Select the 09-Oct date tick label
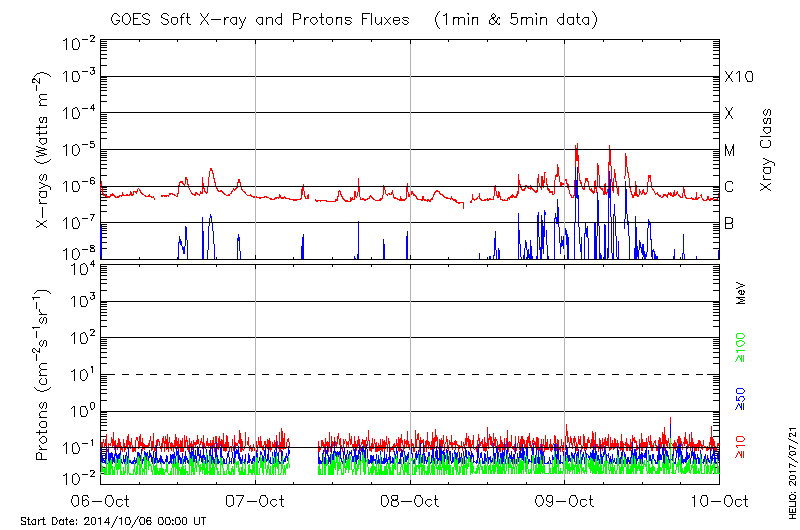 click(565, 500)
